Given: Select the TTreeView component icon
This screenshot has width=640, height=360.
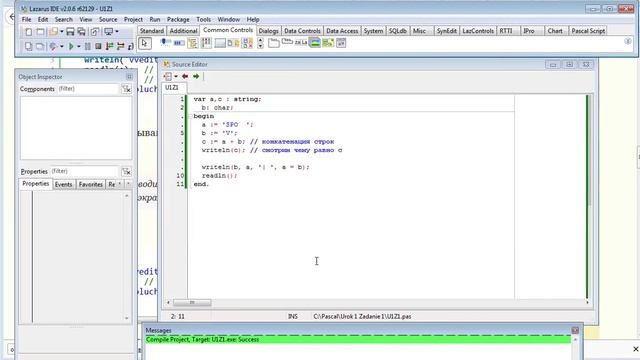Looking at the screenshot, I should (193, 43).
